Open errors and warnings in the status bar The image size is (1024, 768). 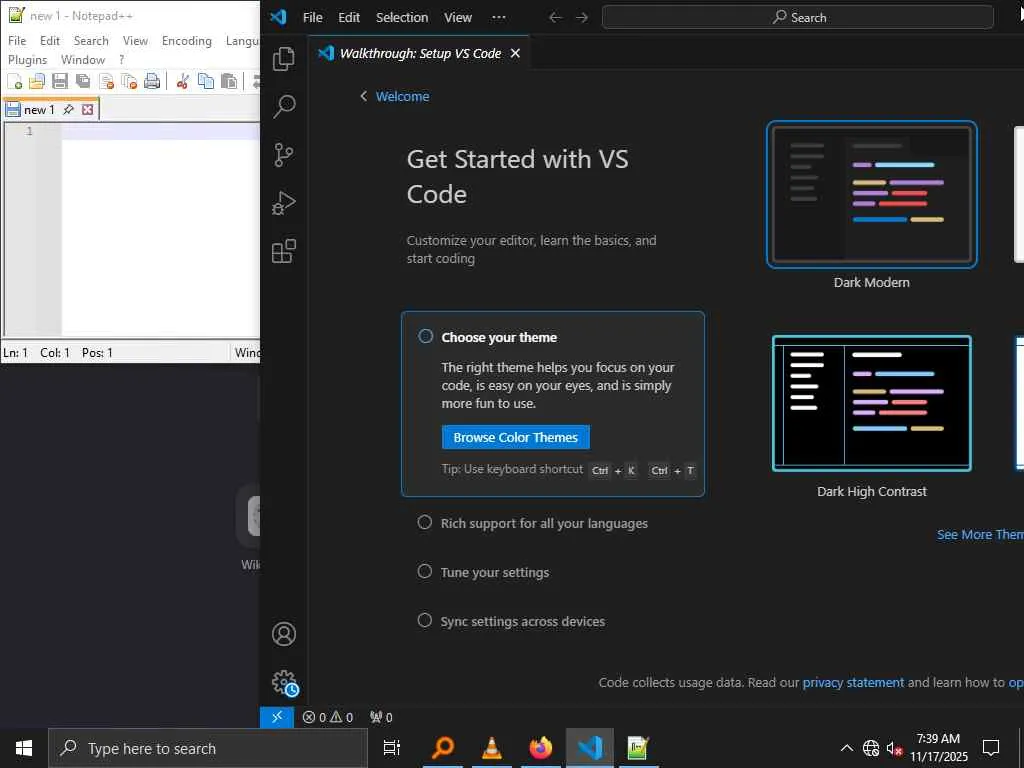click(x=328, y=717)
